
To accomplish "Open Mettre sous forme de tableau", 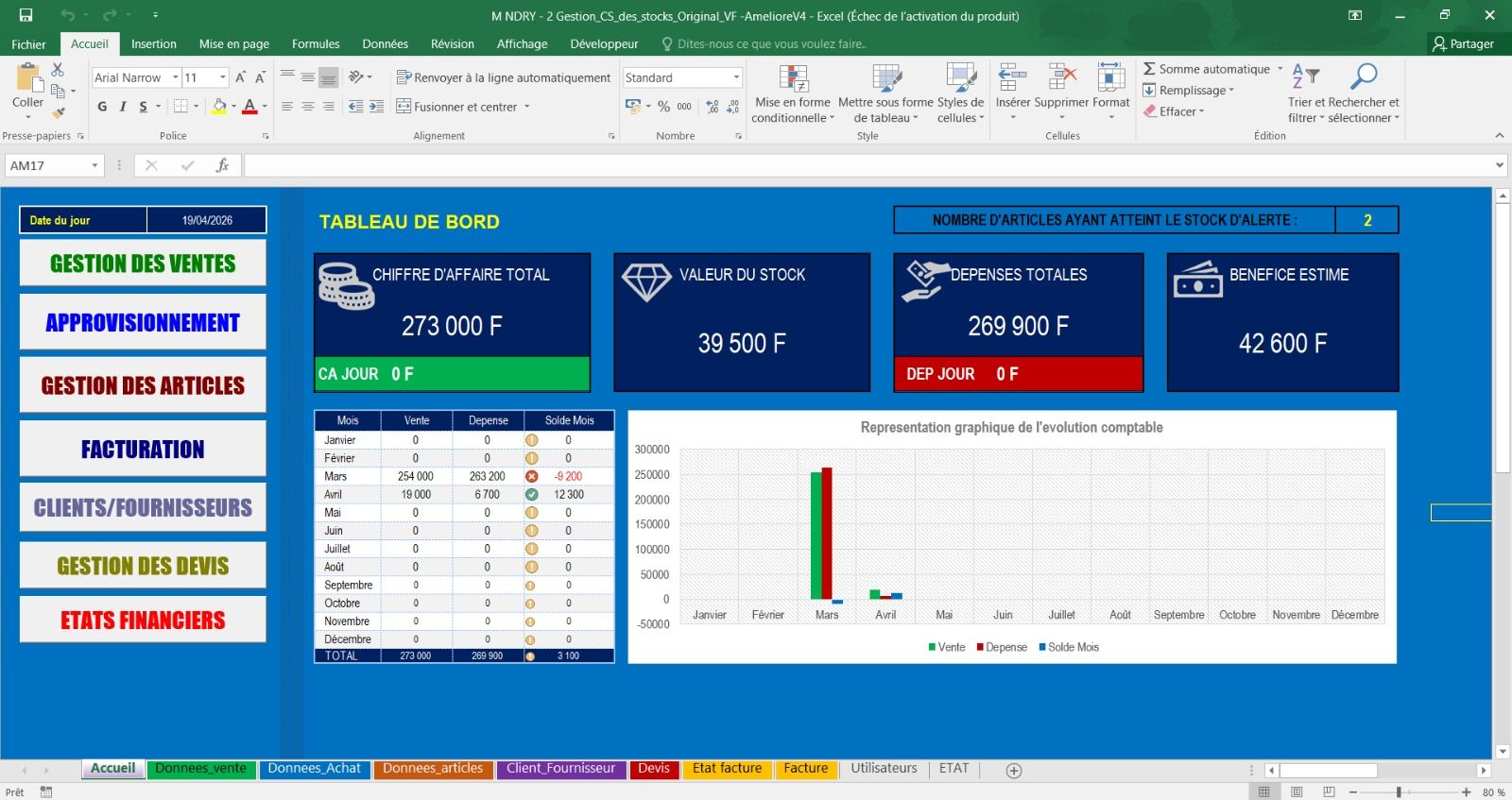I will point(885,94).
